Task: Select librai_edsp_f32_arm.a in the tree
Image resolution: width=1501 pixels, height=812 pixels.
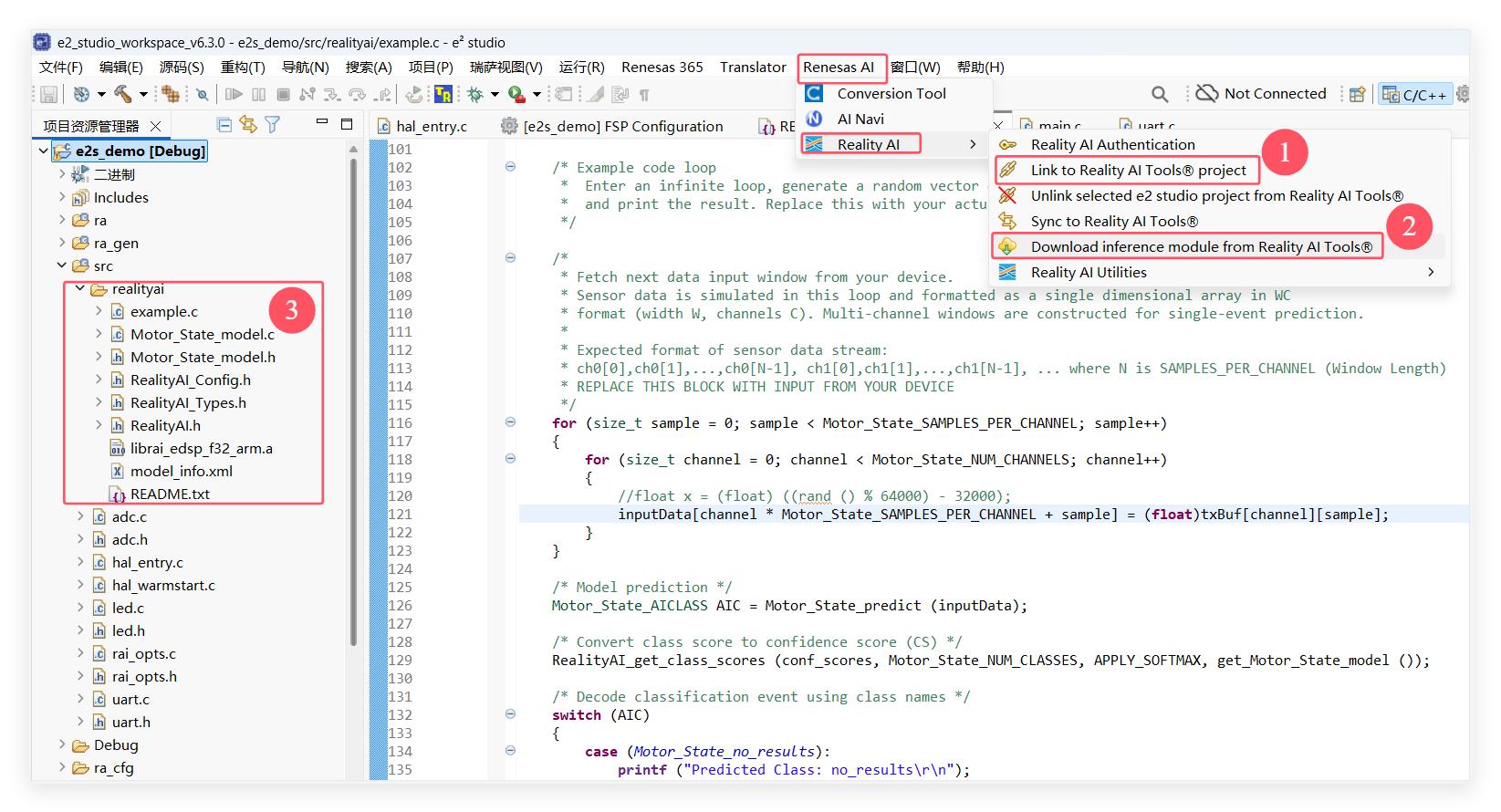Action: (202, 449)
